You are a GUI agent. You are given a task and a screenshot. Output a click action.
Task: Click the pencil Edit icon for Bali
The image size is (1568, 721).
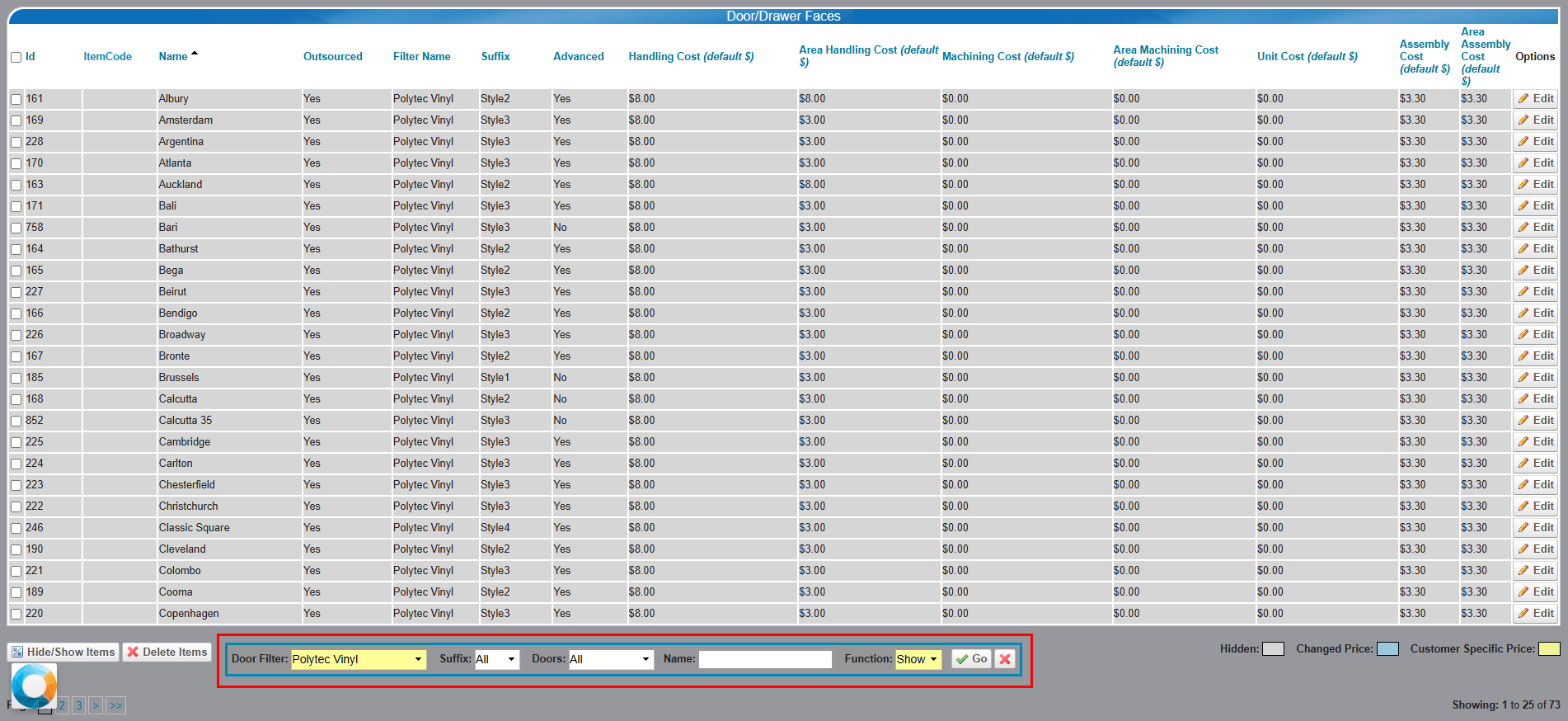point(1523,206)
